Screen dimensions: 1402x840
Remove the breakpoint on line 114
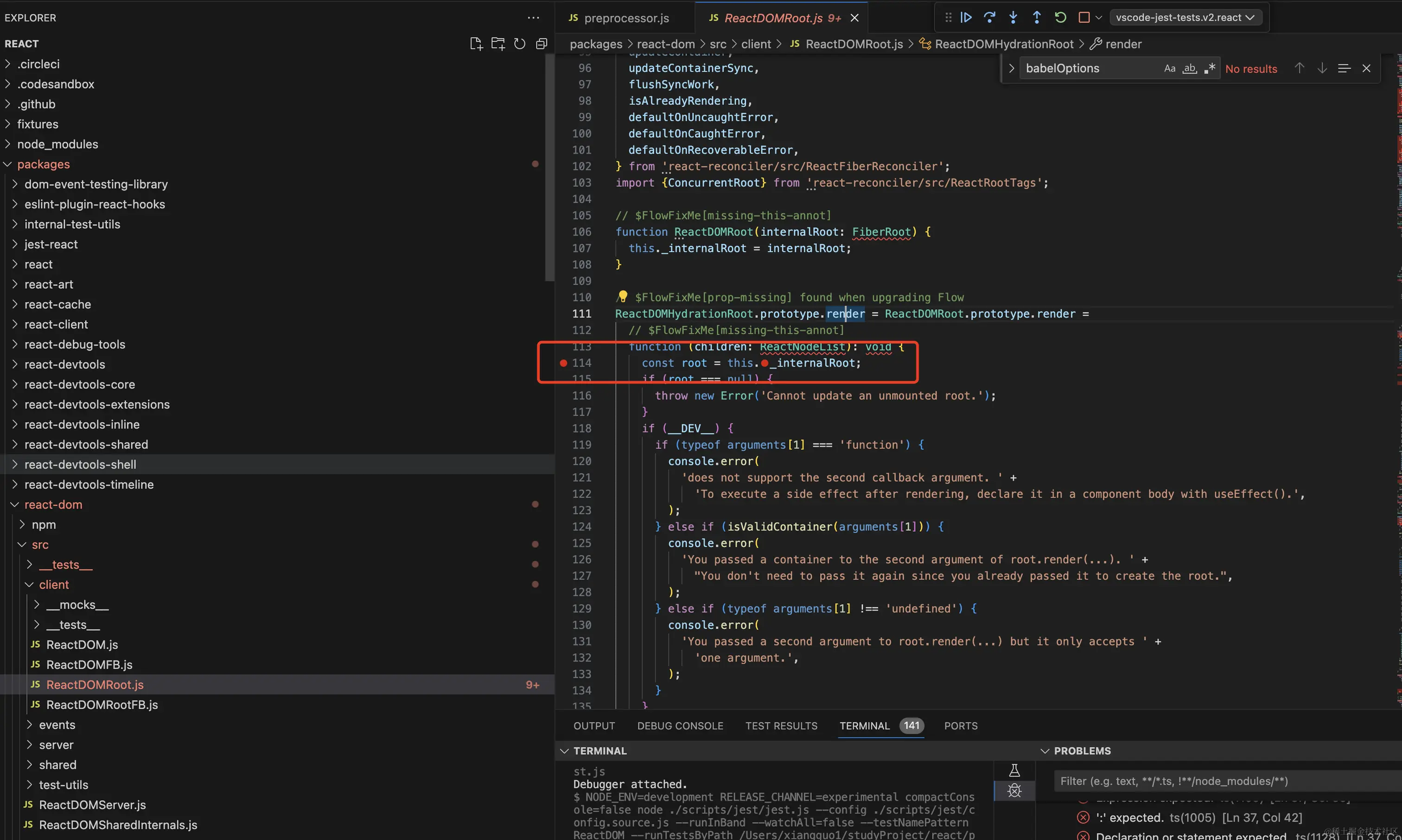point(563,363)
